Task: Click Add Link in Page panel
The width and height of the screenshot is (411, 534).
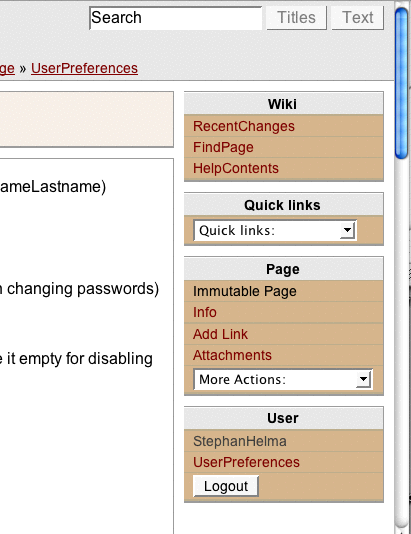Action: [x=220, y=334]
